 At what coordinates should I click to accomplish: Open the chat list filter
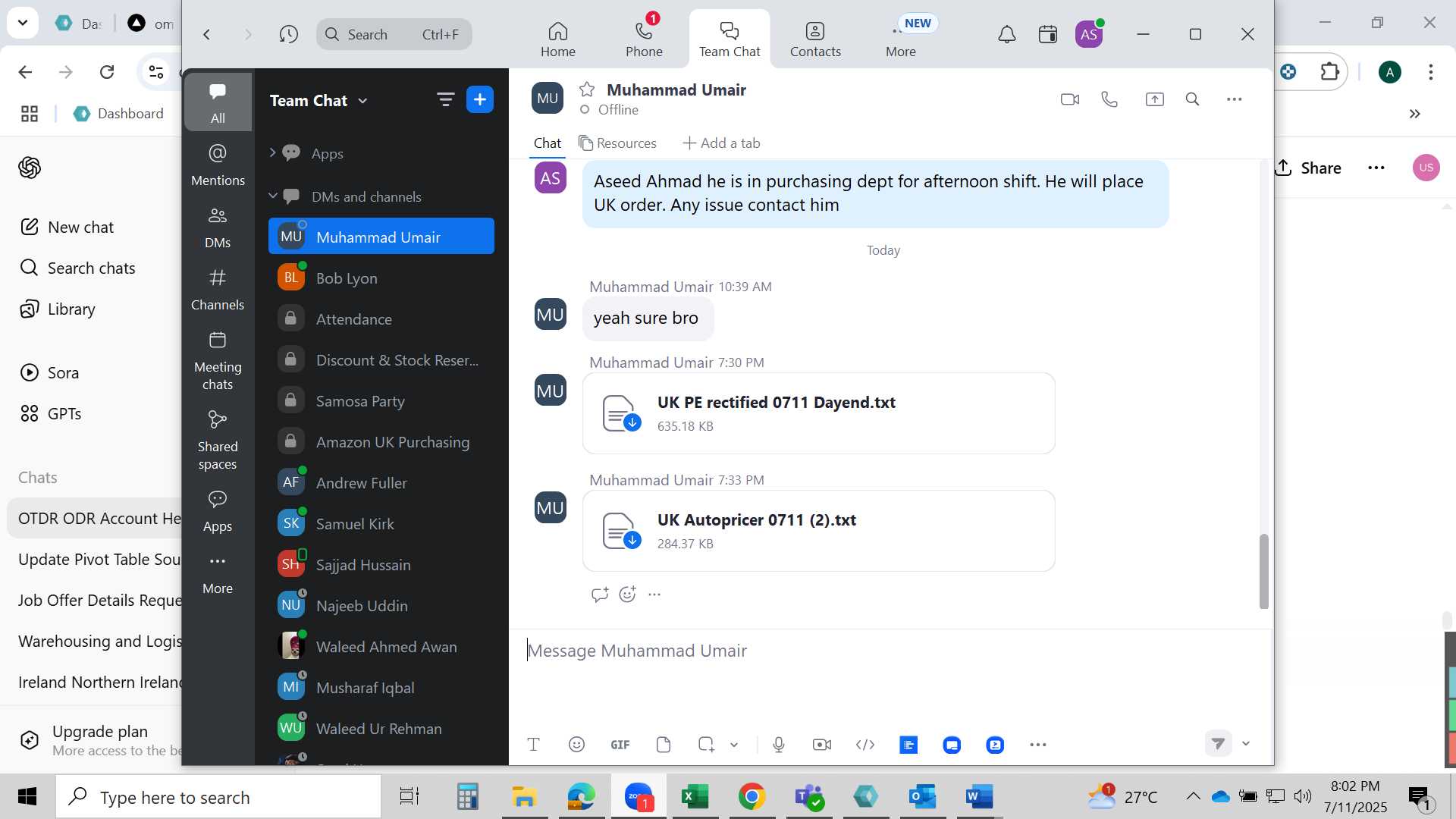click(x=445, y=99)
